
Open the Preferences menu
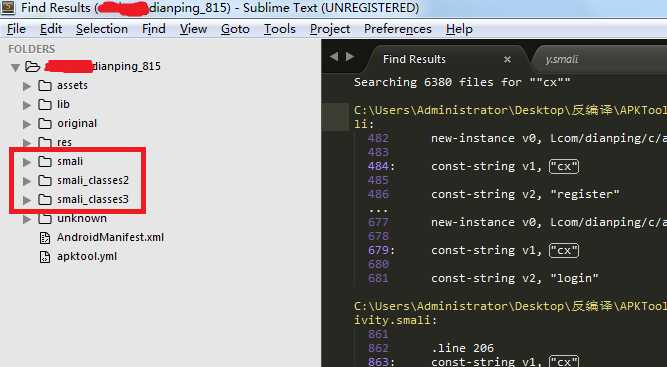tap(398, 29)
